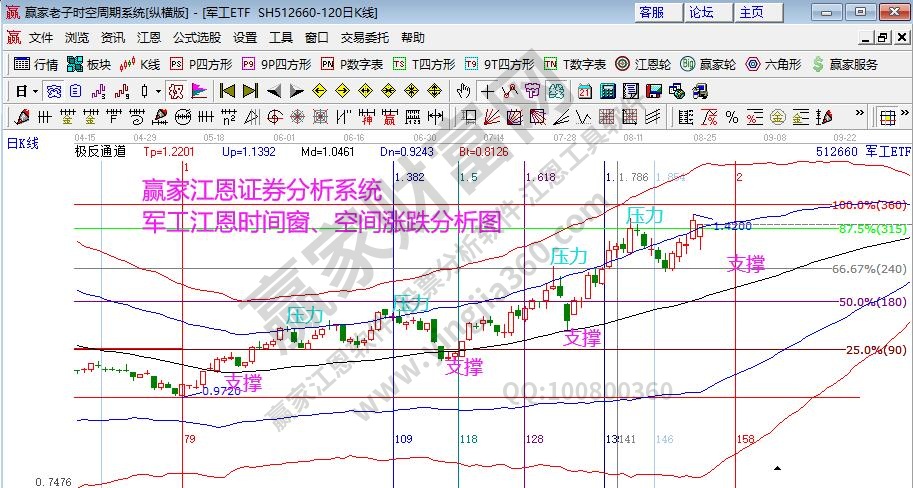913x488 pixels.
Task: Select the red polyline points tool
Action: pyautogui.click(x=510, y=91)
